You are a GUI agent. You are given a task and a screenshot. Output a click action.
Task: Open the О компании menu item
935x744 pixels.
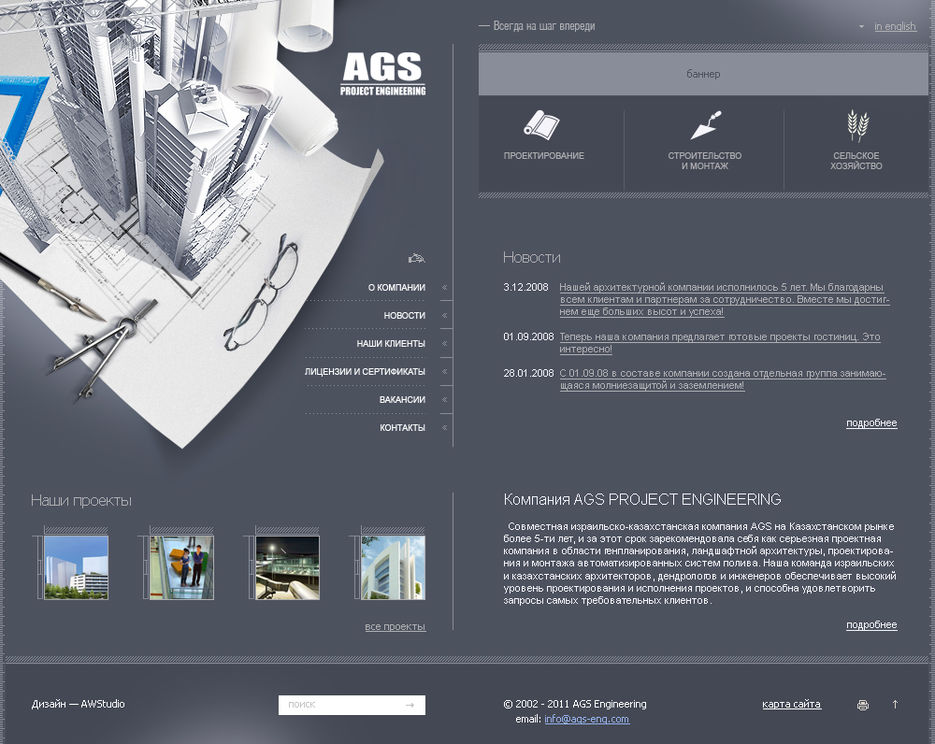(x=397, y=287)
